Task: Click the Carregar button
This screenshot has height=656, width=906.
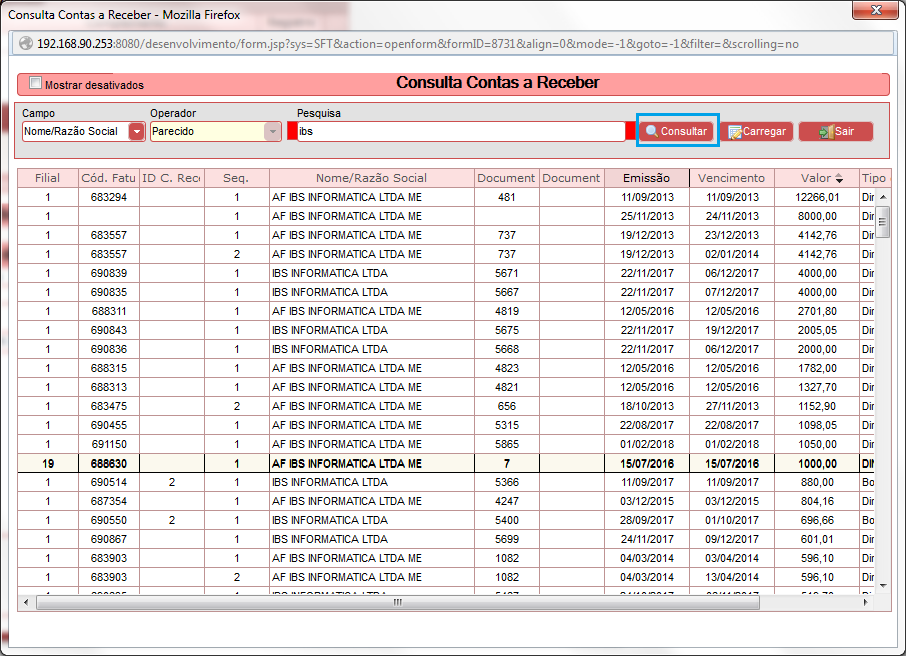Action: [x=757, y=131]
